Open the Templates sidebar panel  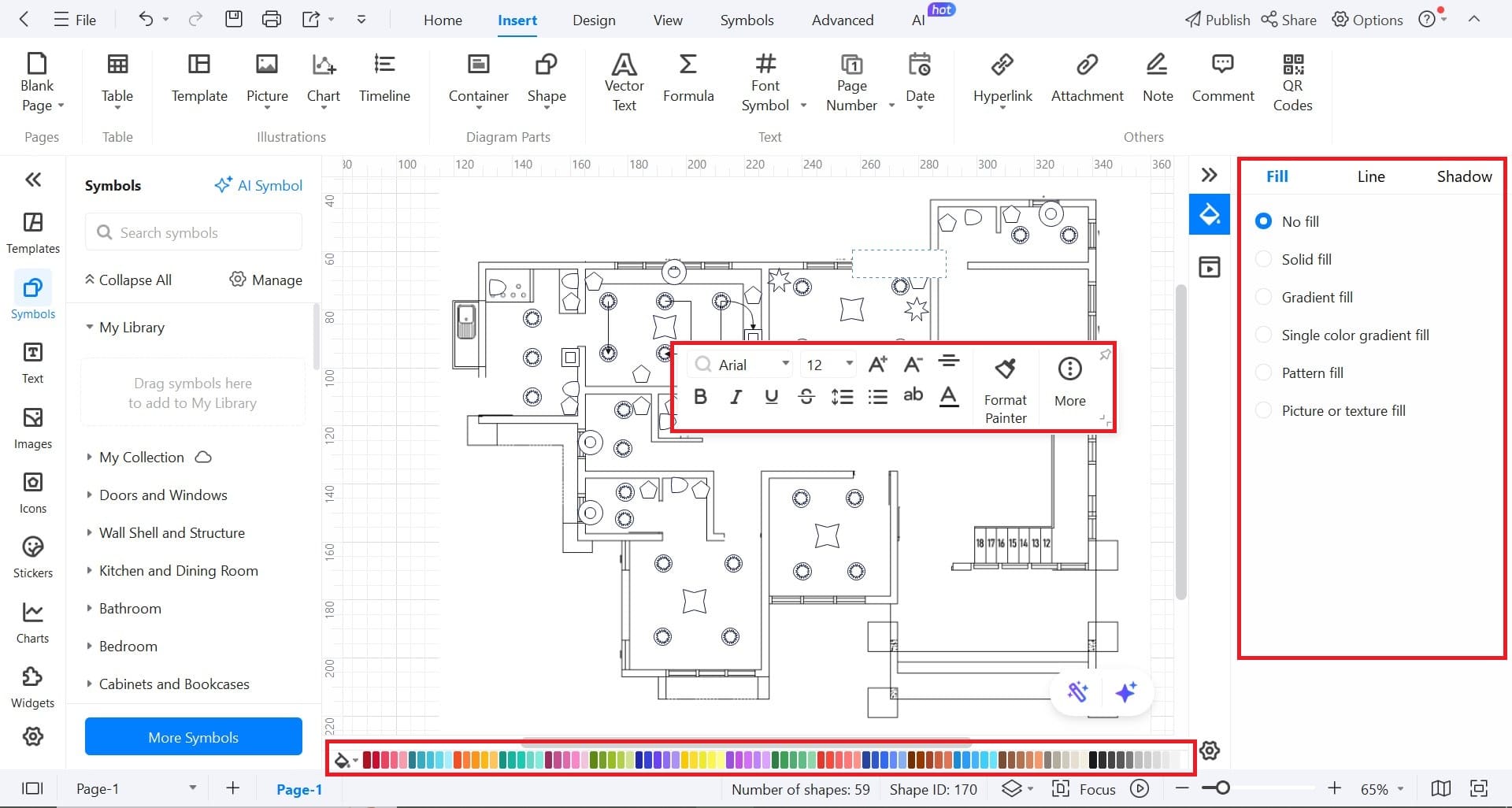(x=33, y=233)
